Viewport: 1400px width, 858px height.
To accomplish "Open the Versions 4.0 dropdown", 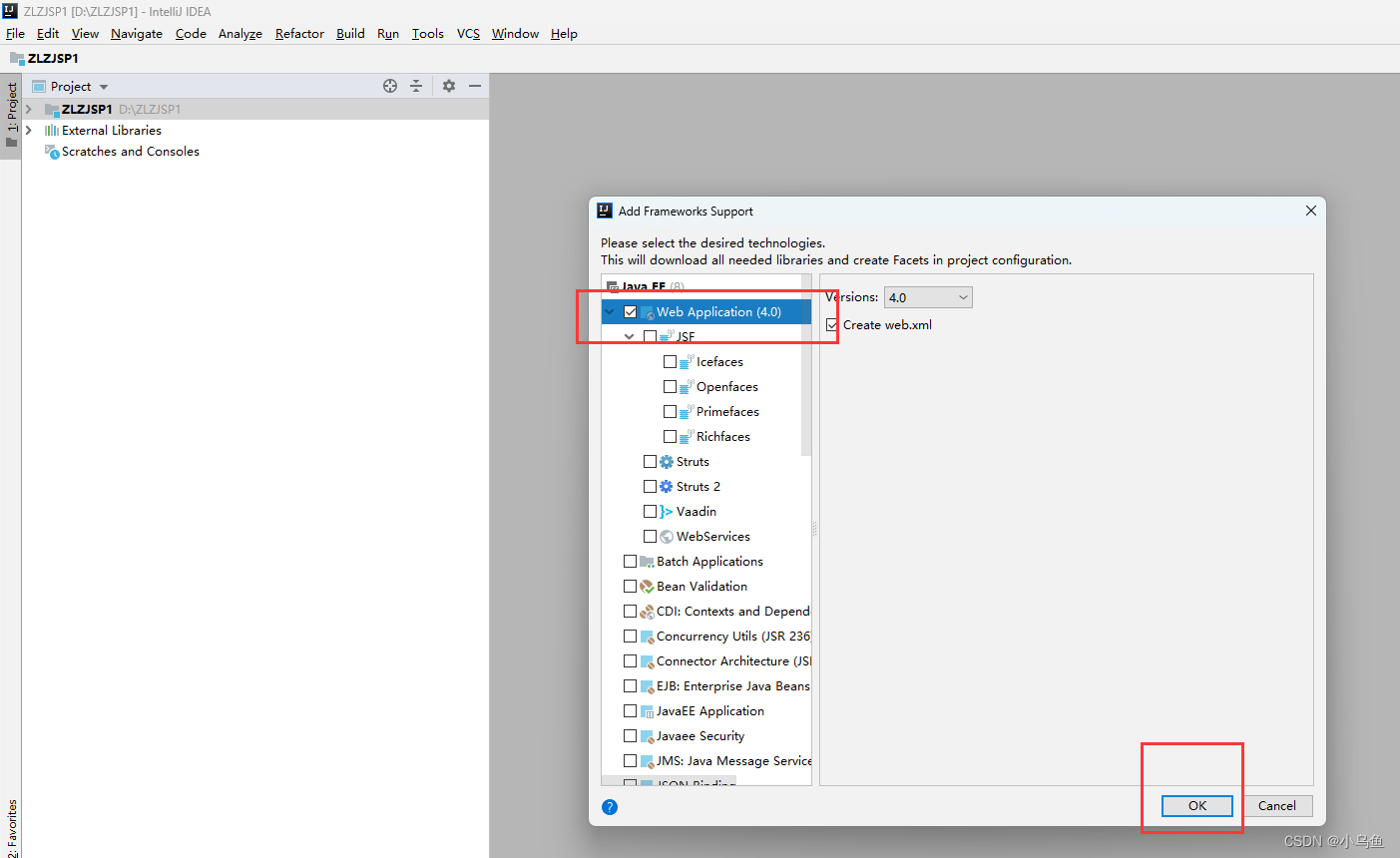I will coord(928,297).
